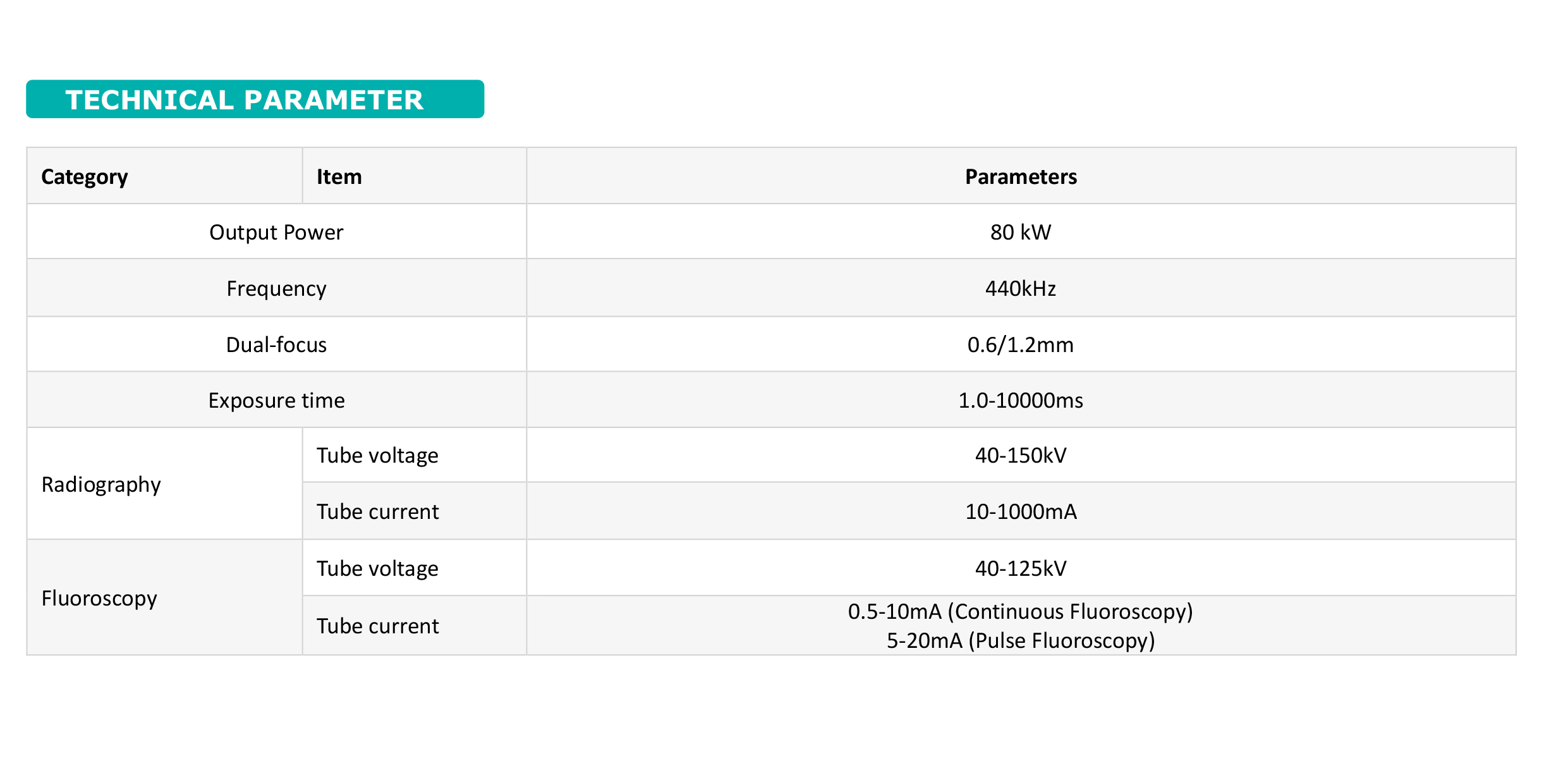This screenshot has height=761, width=1568.
Task: Select the Dual-focus row label
Action: tap(276, 344)
